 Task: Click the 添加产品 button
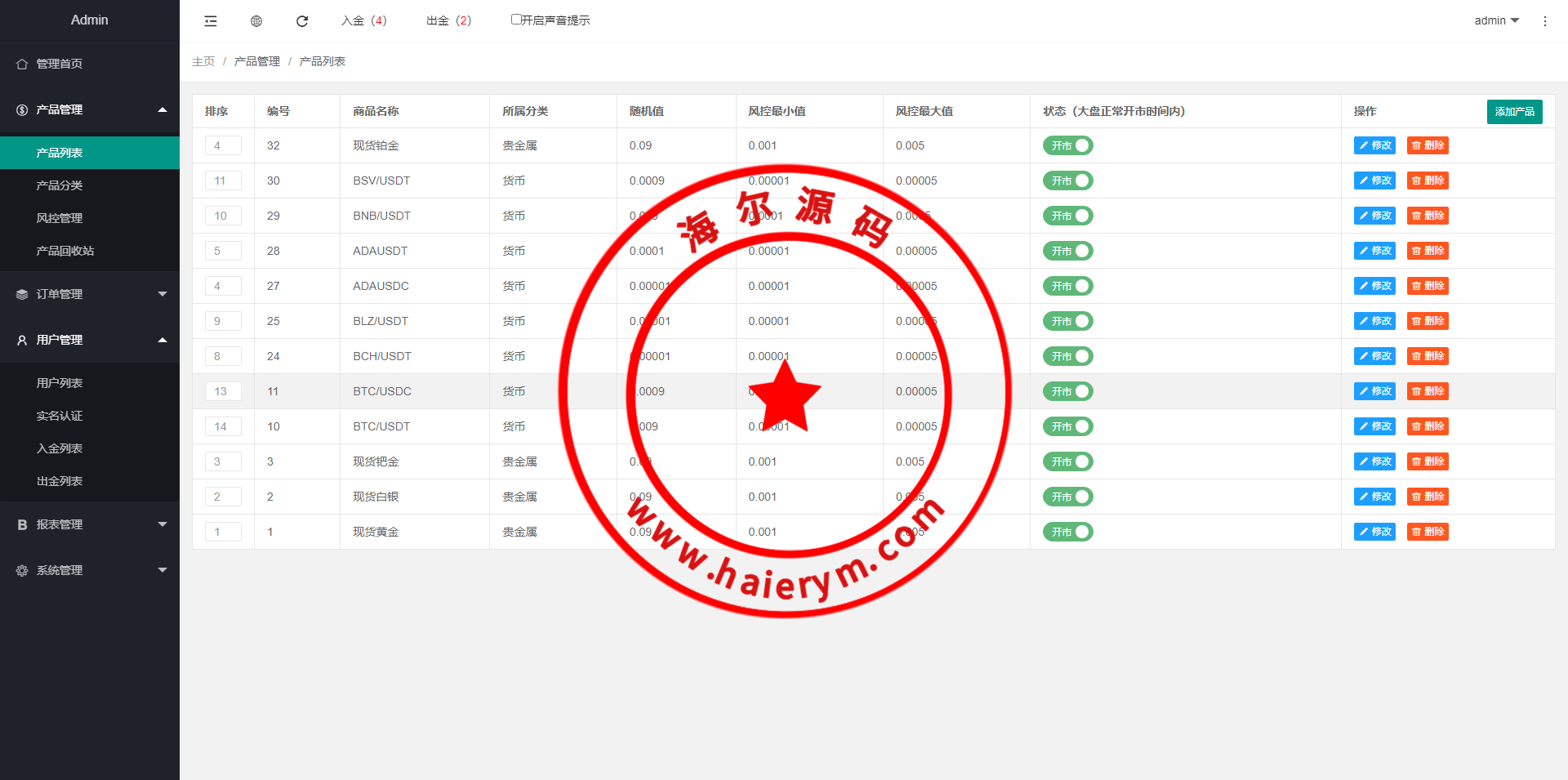pos(1514,111)
